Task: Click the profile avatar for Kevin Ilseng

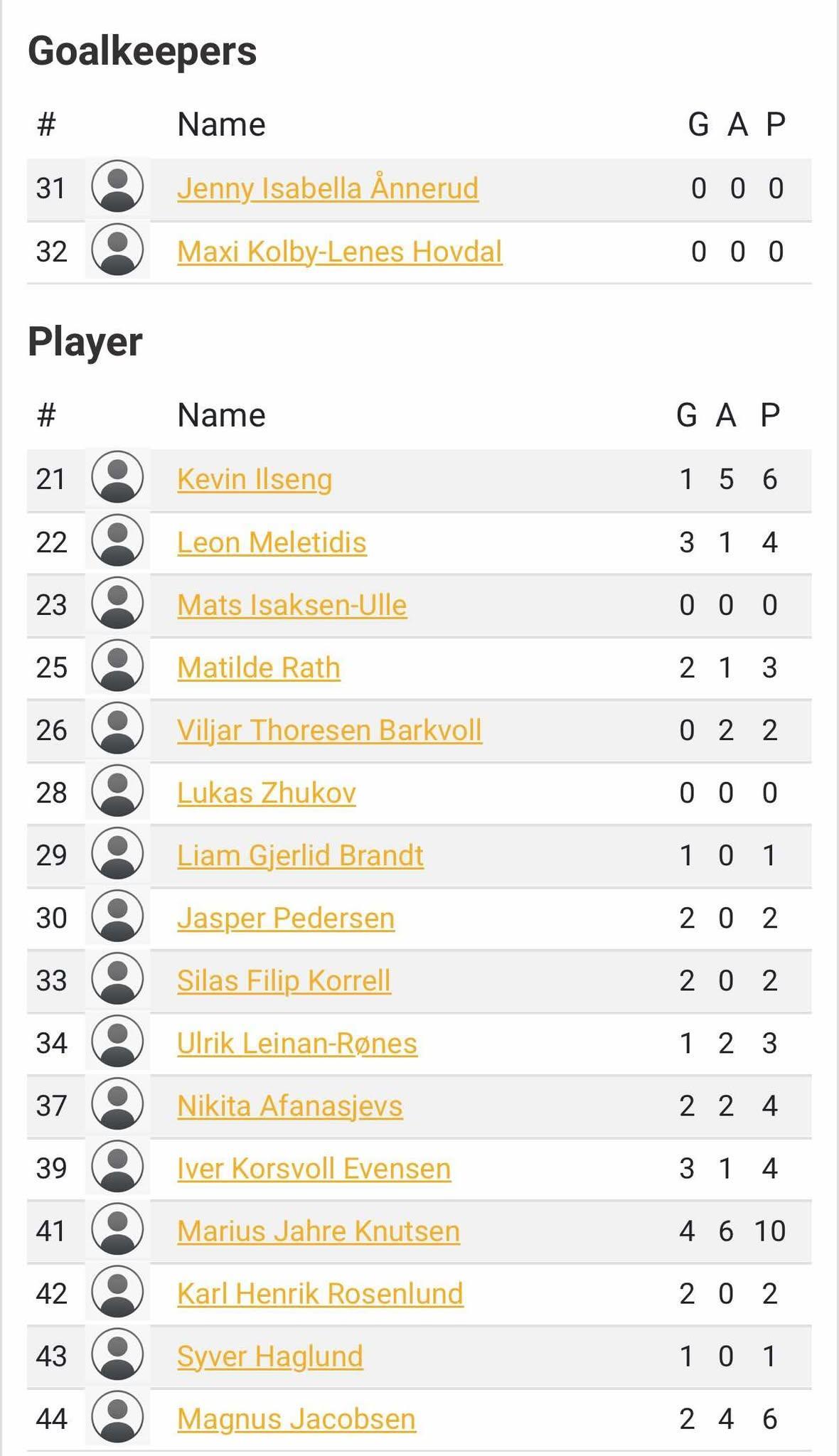Action: pyautogui.click(x=117, y=478)
